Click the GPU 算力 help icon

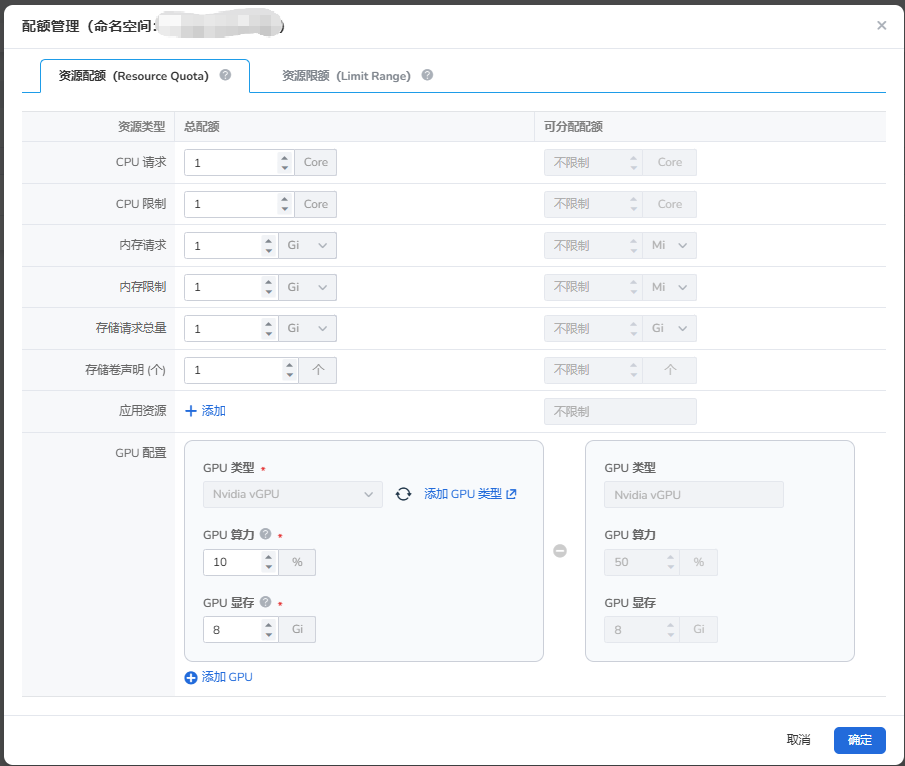pos(265,534)
